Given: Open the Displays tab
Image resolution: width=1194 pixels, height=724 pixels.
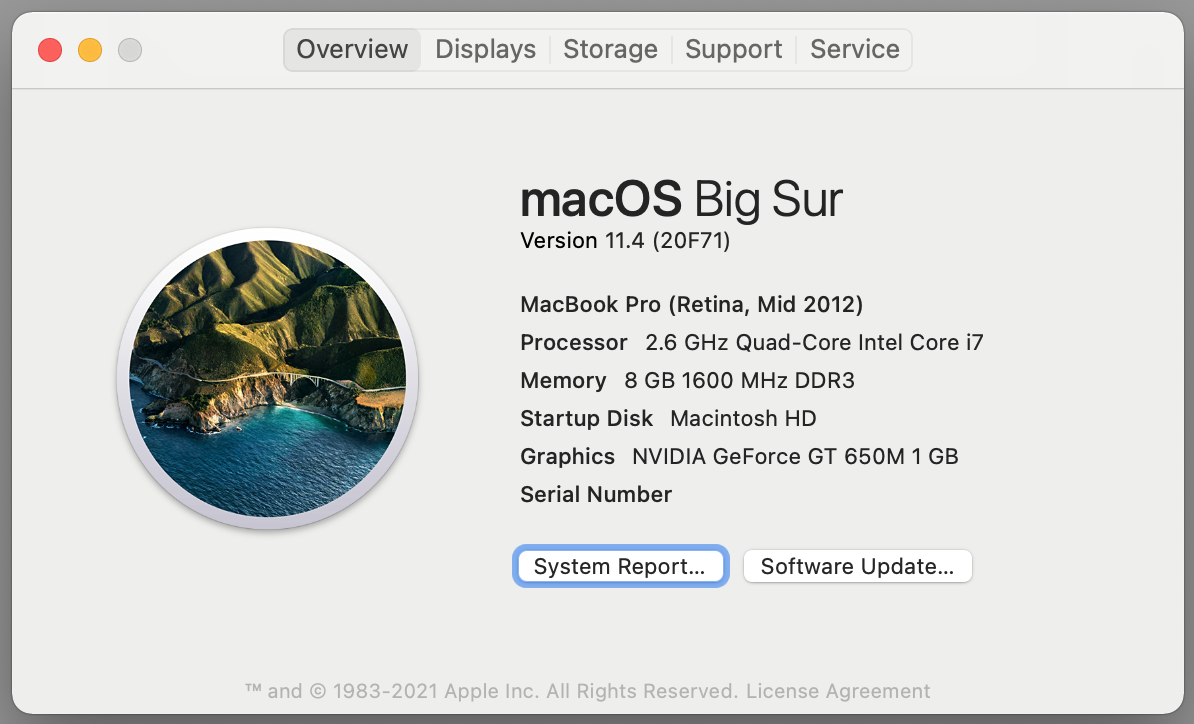Looking at the screenshot, I should pyautogui.click(x=485, y=49).
